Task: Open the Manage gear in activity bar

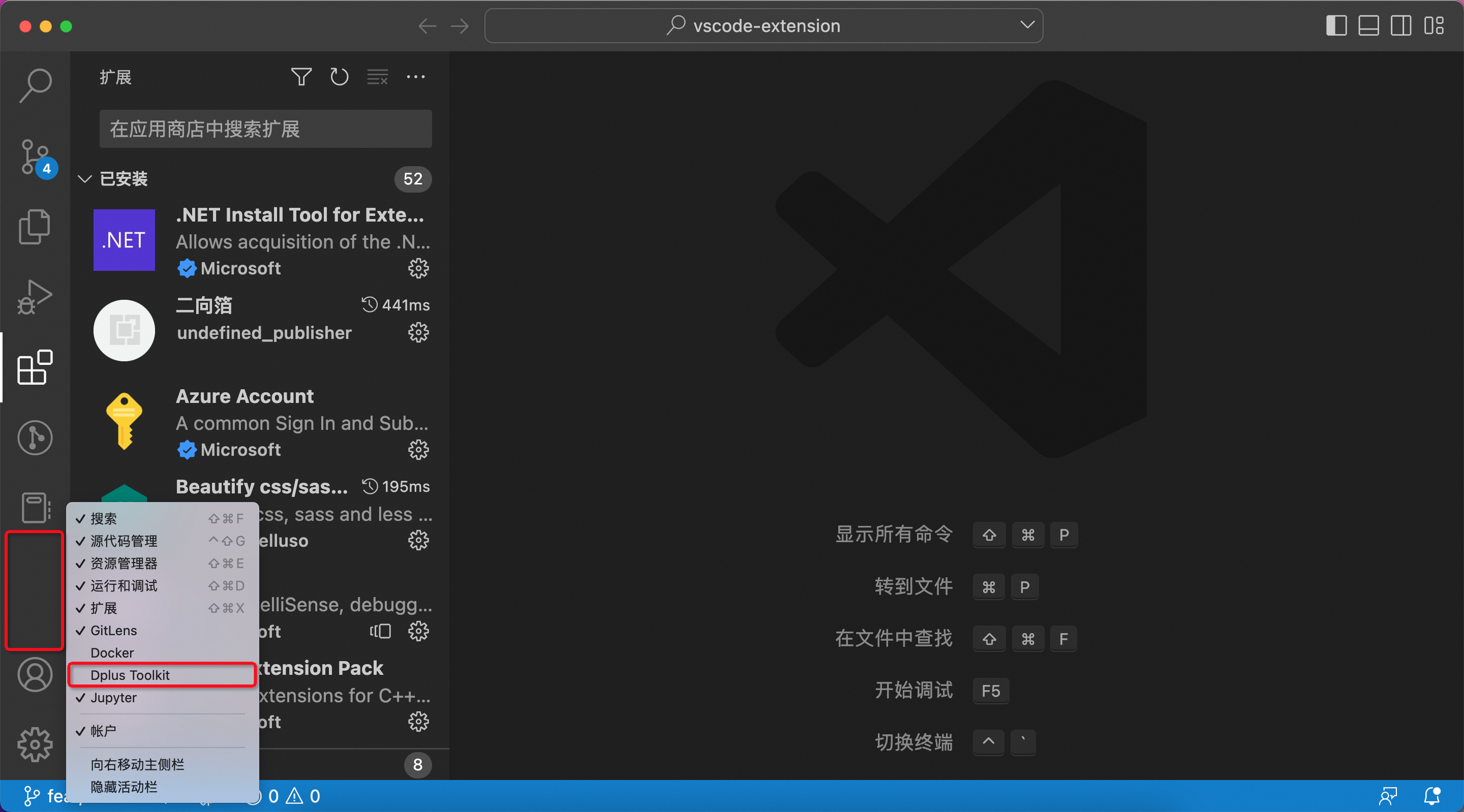Action: tap(35, 744)
